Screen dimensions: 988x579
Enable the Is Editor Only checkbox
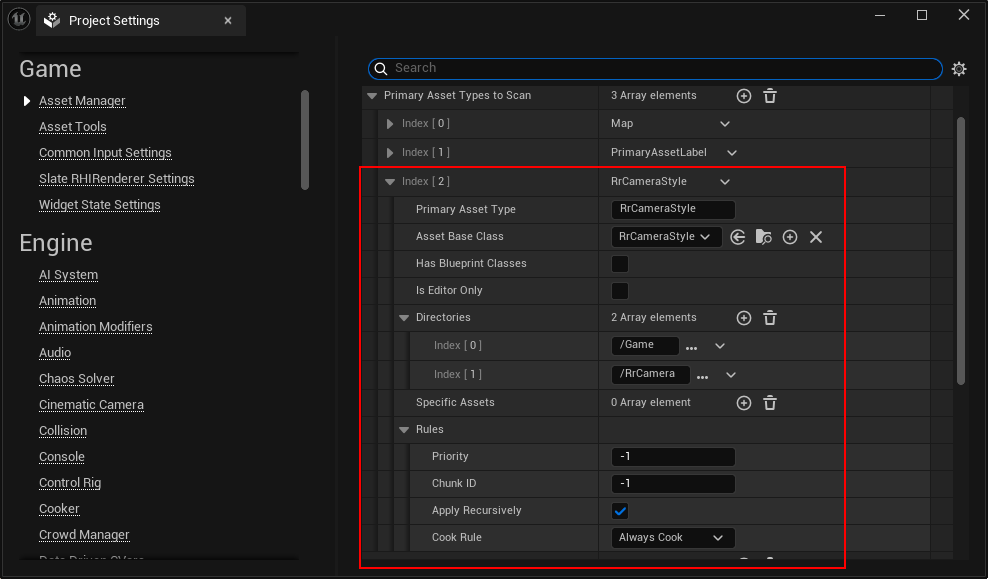pyautogui.click(x=620, y=291)
